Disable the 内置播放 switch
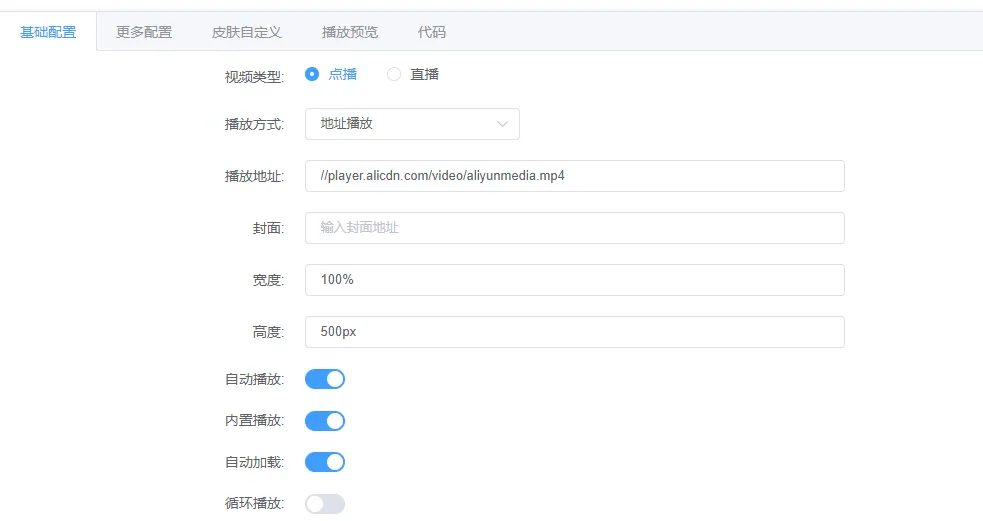Viewport: 983px width, 521px height. [x=325, y=421]
